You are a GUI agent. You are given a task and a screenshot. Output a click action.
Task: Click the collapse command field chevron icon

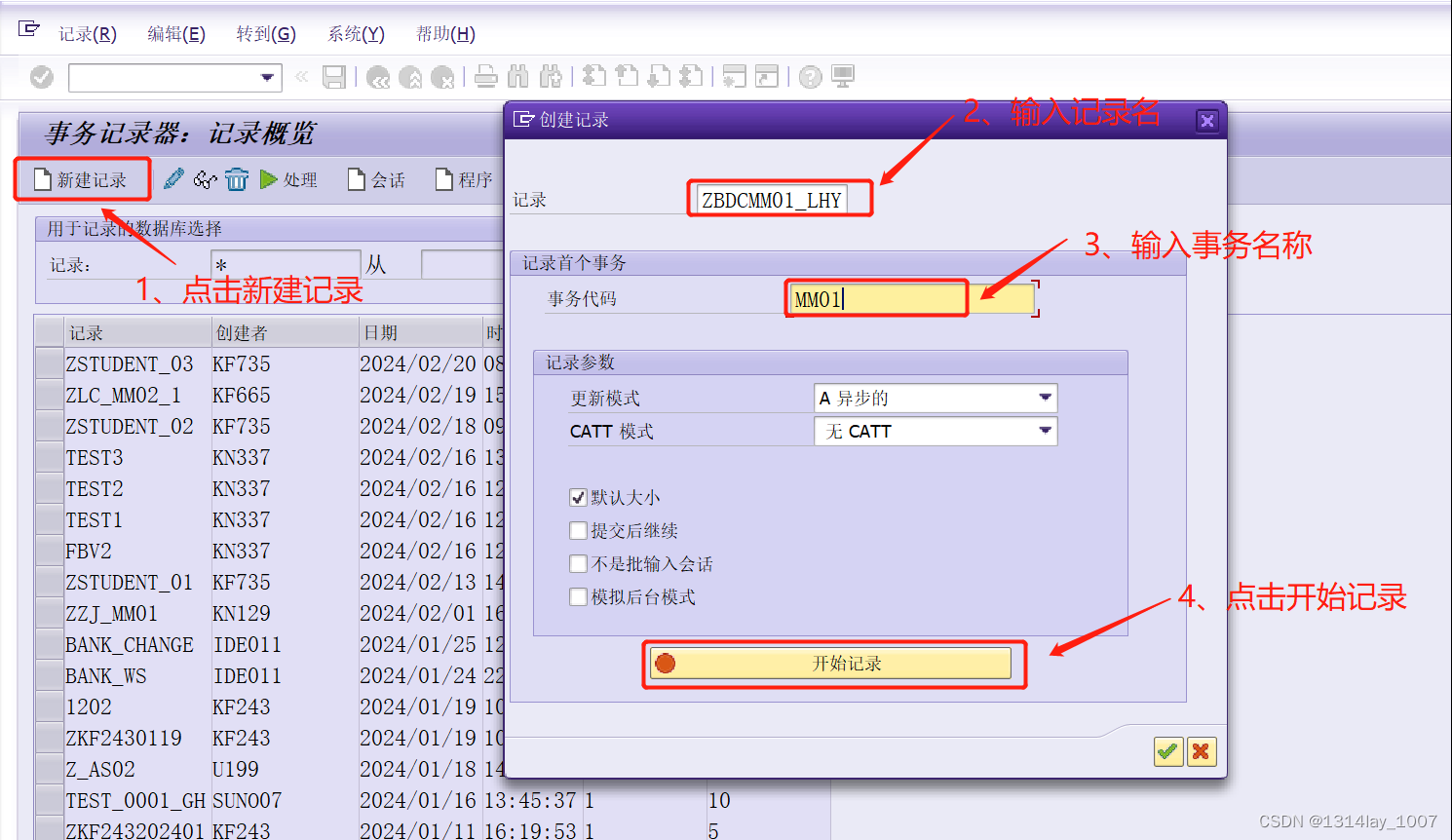tap(301, 76)
